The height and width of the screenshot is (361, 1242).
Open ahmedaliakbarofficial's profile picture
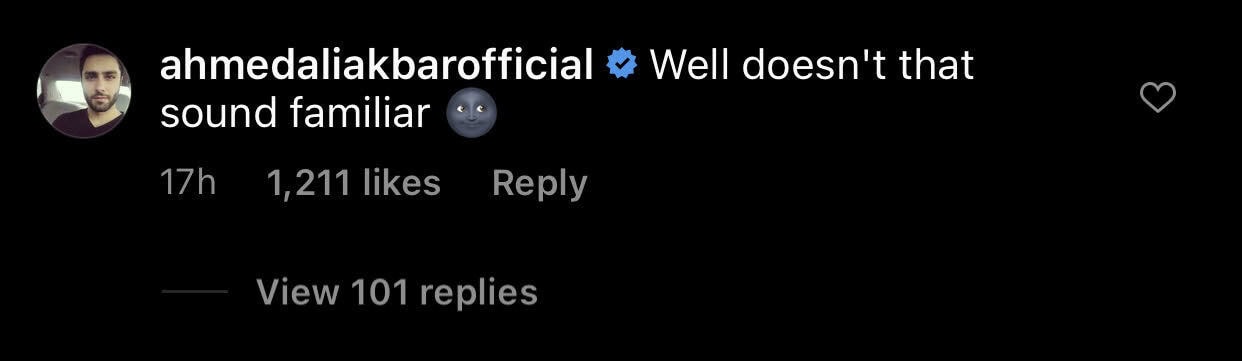coord(84,91)
